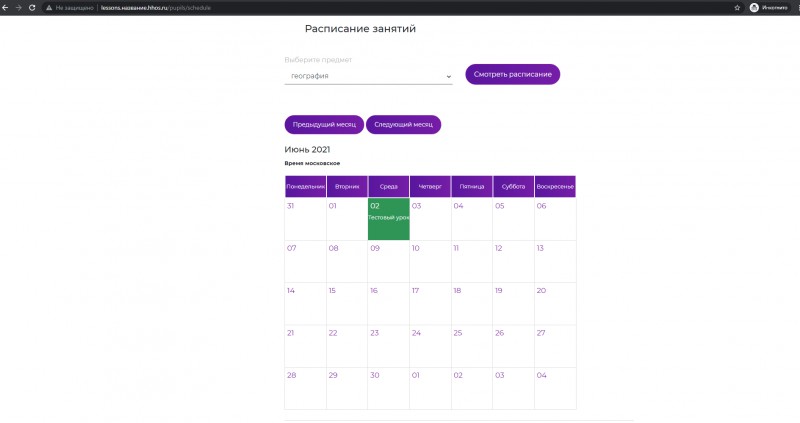
Task: Bookmark this page with the star
Action: tap(737, 7)
